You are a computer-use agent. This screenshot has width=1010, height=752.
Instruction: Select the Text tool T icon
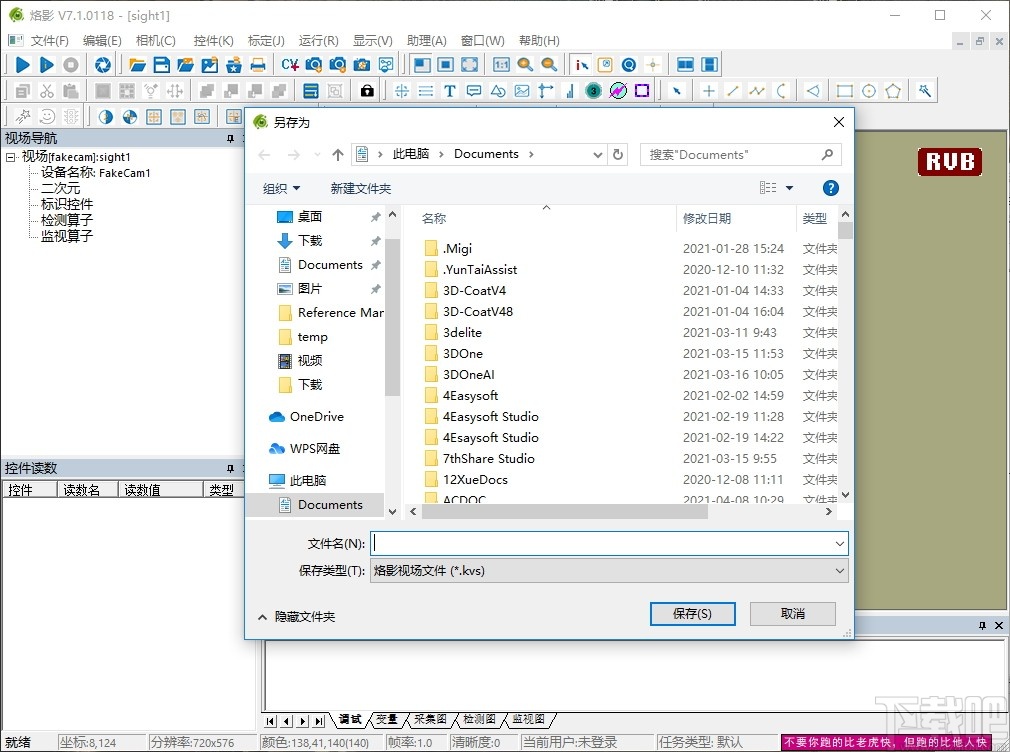[450, 91]
